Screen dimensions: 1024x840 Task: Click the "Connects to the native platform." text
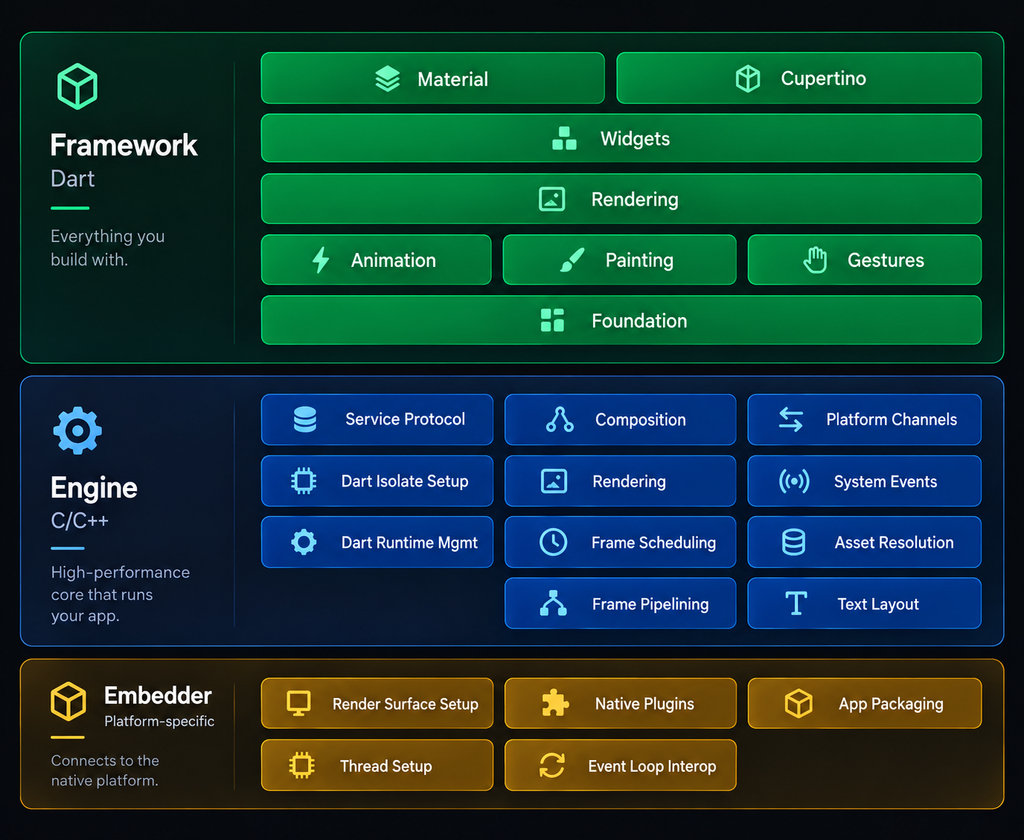click(x=105, y=771)
